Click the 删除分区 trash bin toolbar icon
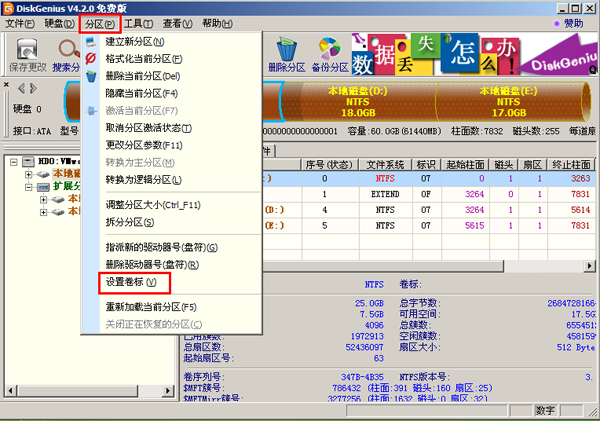600x421 pixels. (x=285, y=54)
